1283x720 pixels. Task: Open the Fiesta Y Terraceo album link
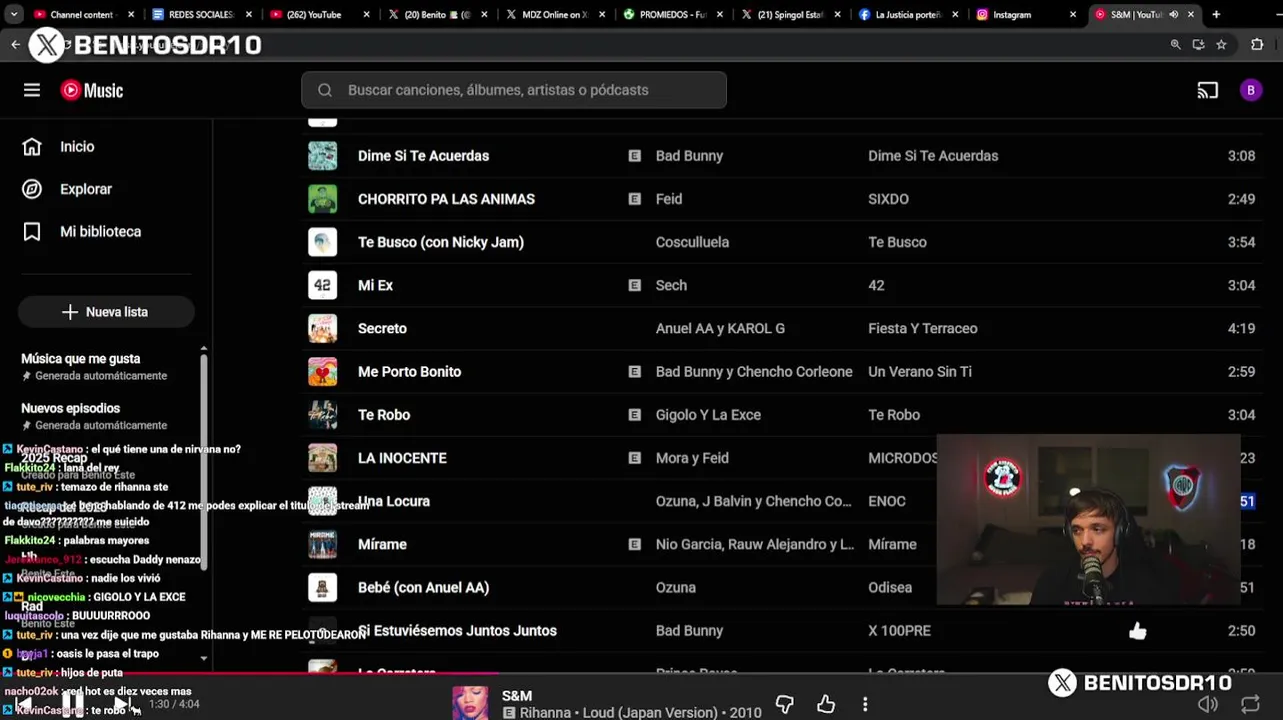[923, 328]
